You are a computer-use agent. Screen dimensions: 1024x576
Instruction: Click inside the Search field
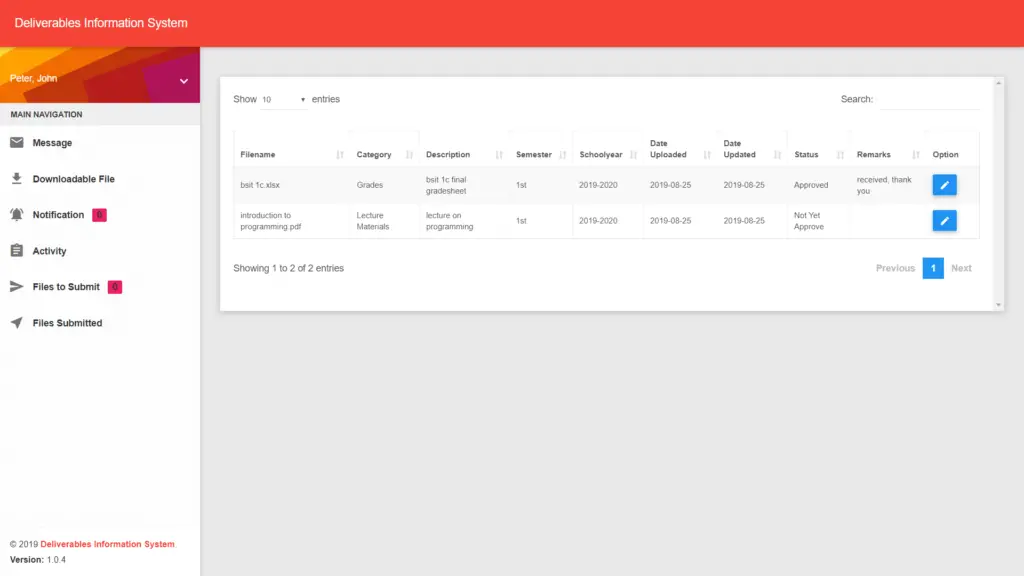pyautogui.click(x=930, y=99)
